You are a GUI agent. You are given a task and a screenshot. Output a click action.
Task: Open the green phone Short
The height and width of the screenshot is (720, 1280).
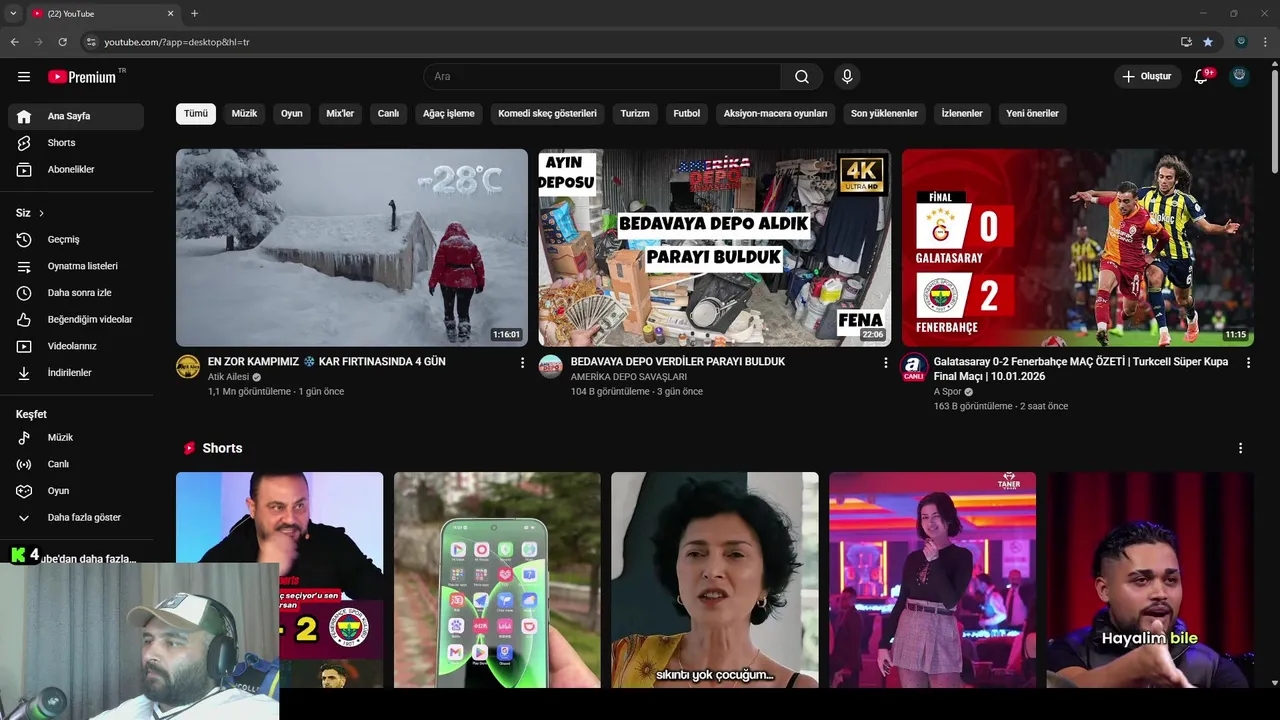(497, 580)
